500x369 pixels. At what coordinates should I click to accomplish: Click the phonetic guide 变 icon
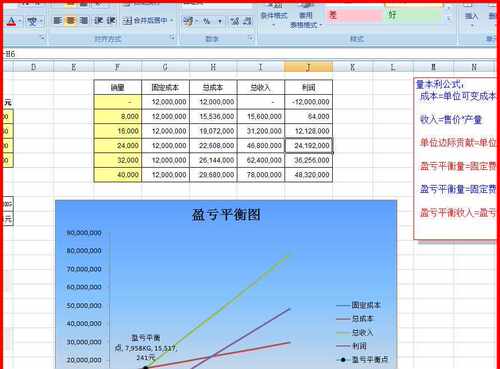[x=32, y=22]
